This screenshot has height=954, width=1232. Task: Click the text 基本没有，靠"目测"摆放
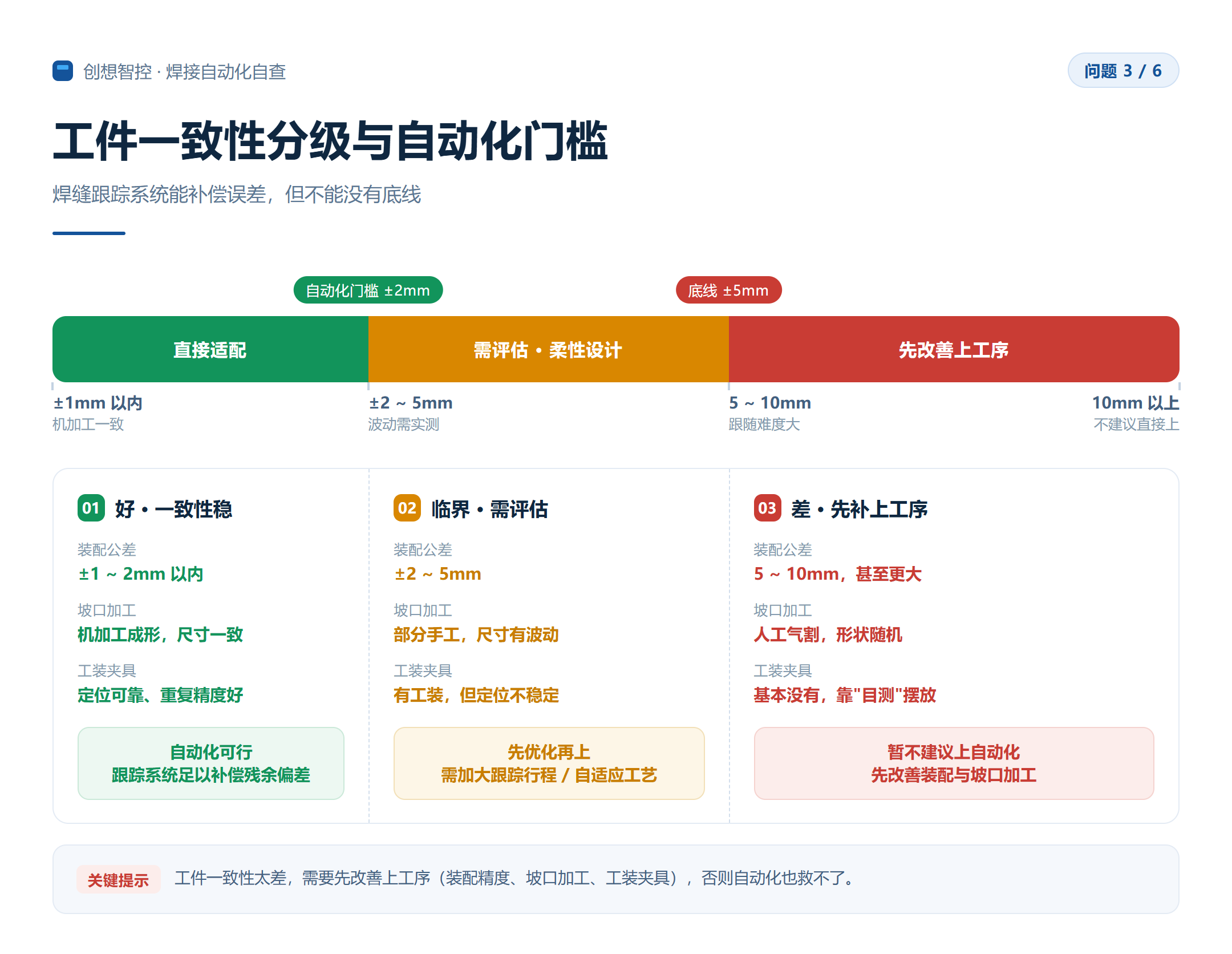pyautogui.click(x=845, y=695)
